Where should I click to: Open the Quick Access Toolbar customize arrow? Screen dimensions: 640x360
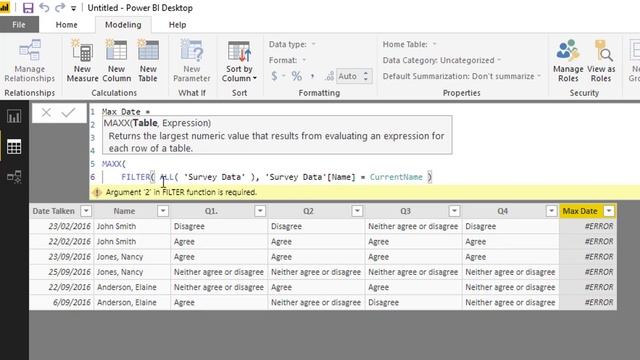click(73, 8)
